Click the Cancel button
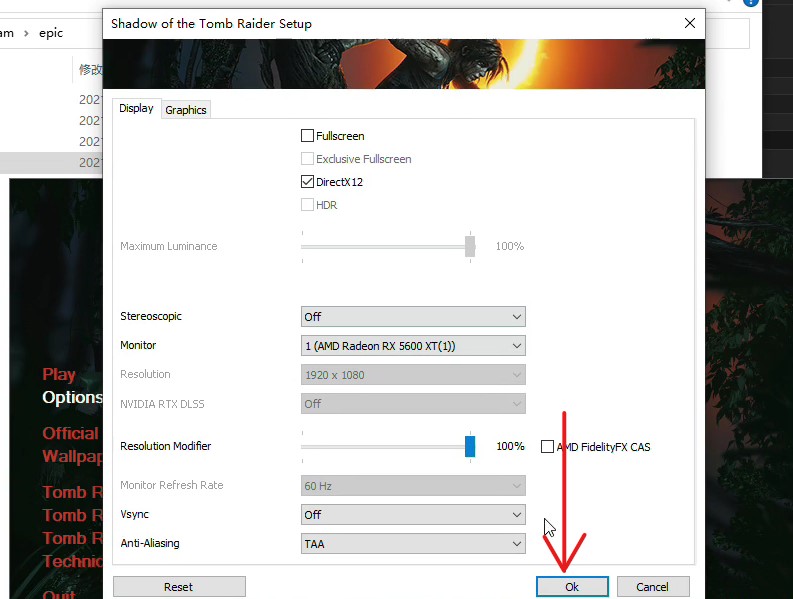 point(652,587)
